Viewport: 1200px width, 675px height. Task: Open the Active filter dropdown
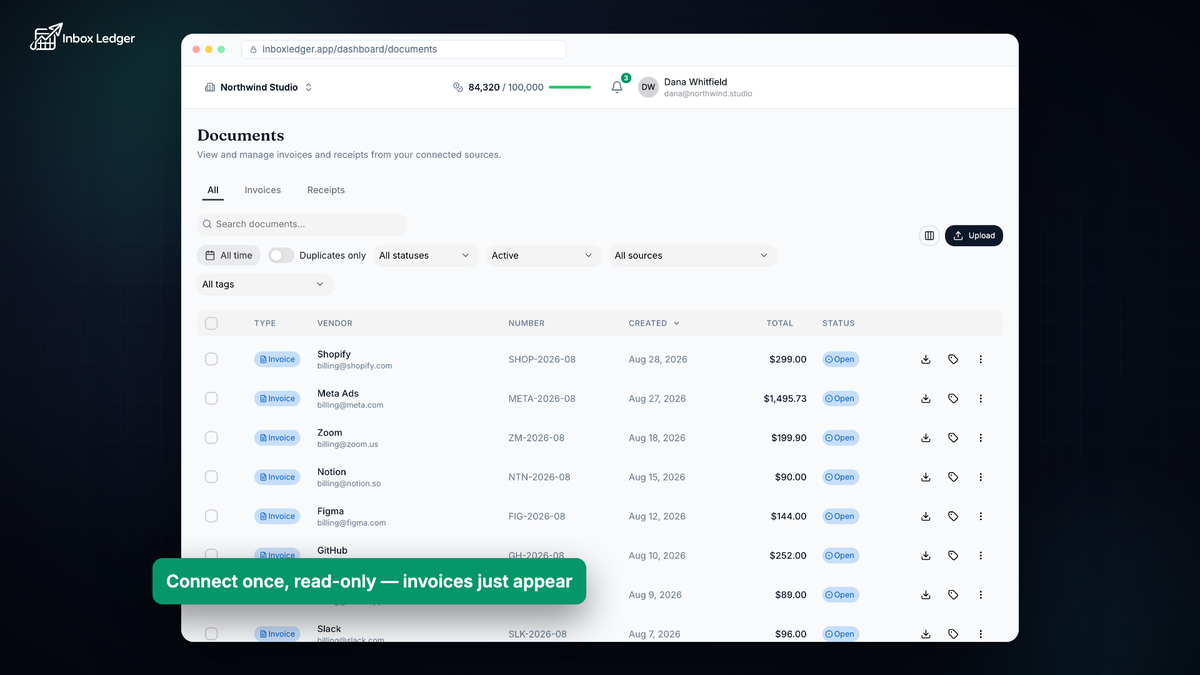pyautogui.click(x=543, y=255)
